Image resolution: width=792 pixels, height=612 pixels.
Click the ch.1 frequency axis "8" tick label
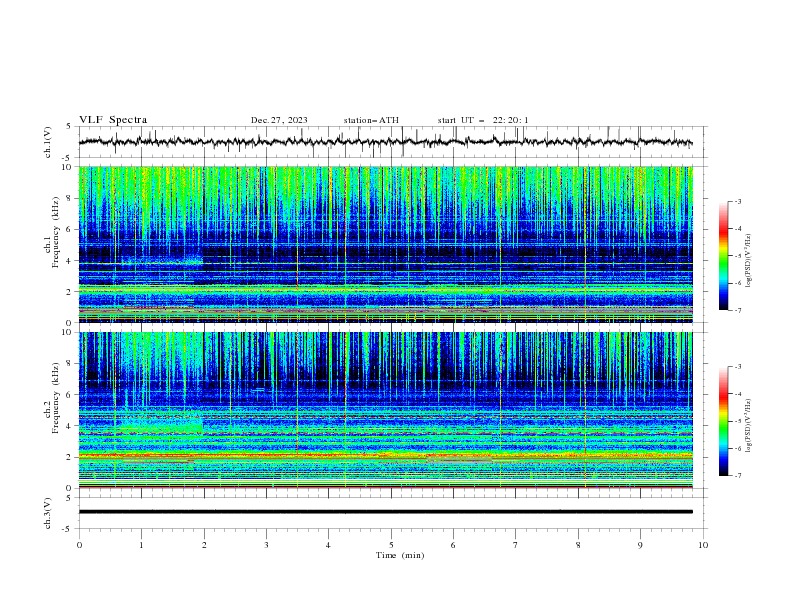(x=70, y=198)
